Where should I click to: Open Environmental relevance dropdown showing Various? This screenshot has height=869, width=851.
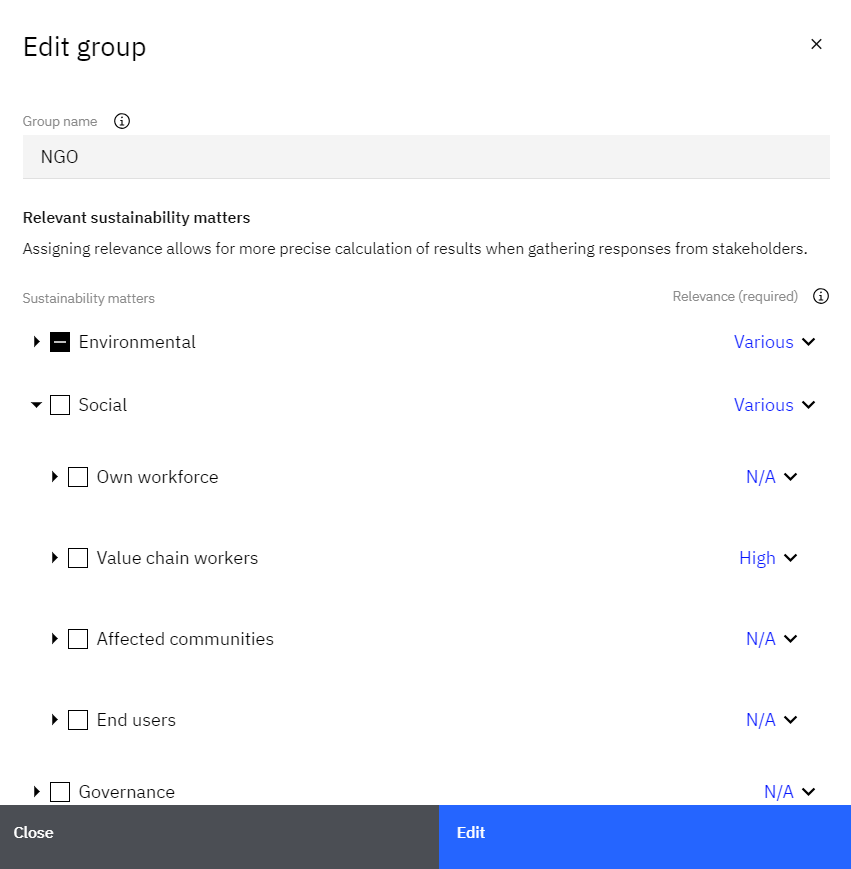[x=774, y=342]
